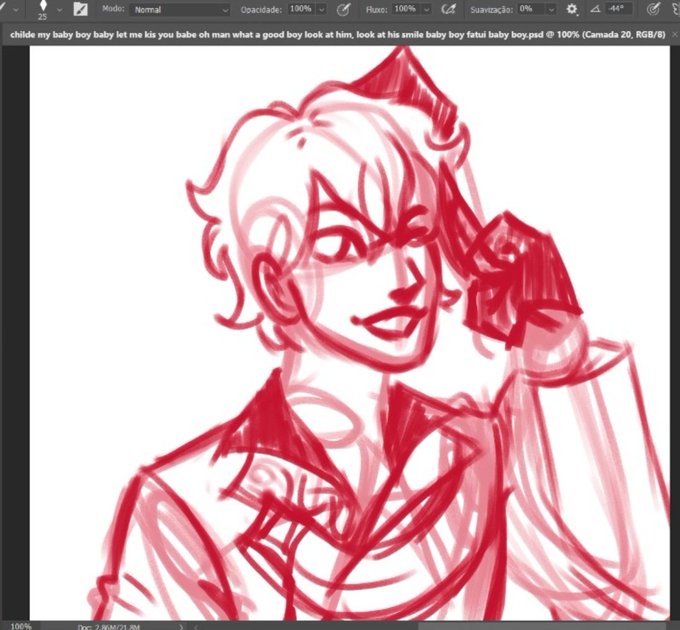Expand the Fluxo slider arrow
680x630 pixels.
click(426, 9)
